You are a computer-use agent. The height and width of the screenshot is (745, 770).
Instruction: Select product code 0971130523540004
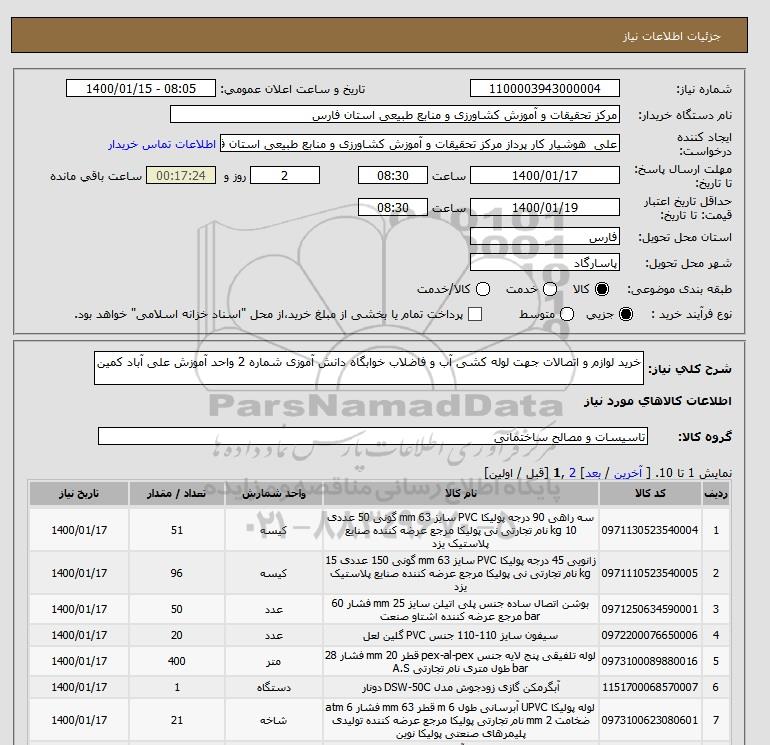[650, 530]
